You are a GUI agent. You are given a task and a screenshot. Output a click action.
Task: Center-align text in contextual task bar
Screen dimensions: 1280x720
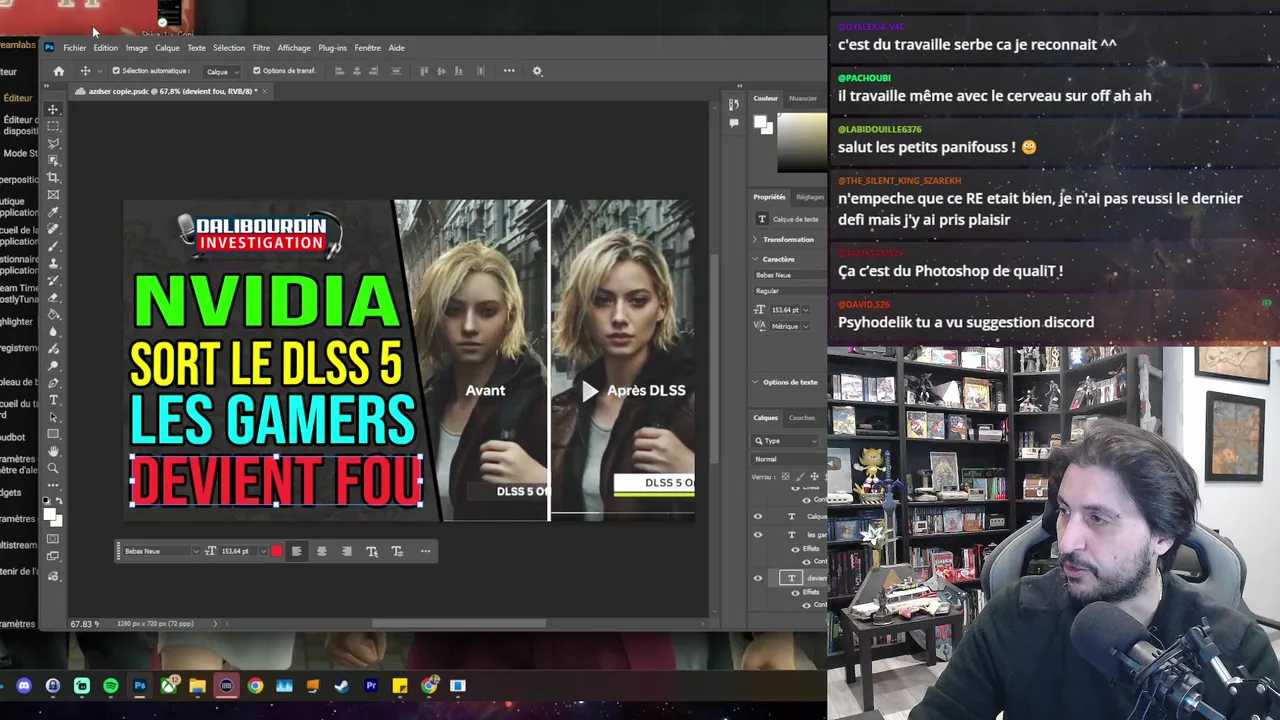(x=321, y=551)
